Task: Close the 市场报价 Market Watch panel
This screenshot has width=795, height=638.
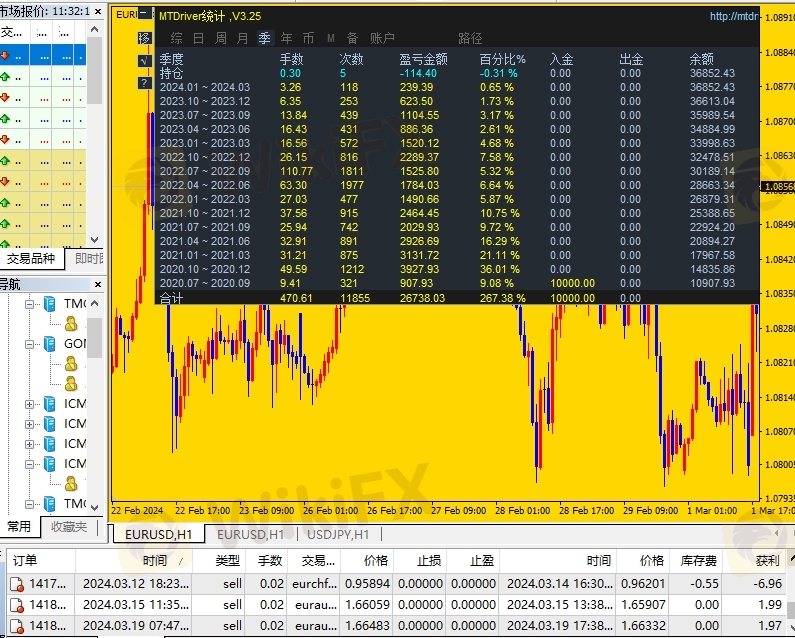Action: click(98, 11)
